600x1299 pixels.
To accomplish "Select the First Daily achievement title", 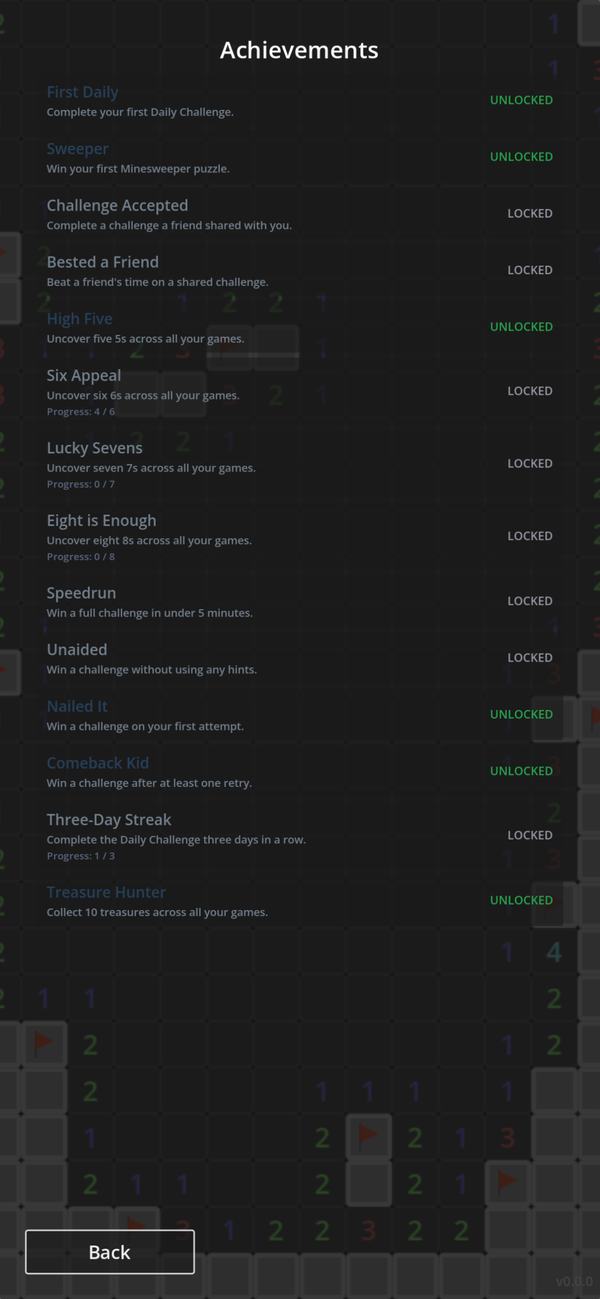I will point(82,92).
